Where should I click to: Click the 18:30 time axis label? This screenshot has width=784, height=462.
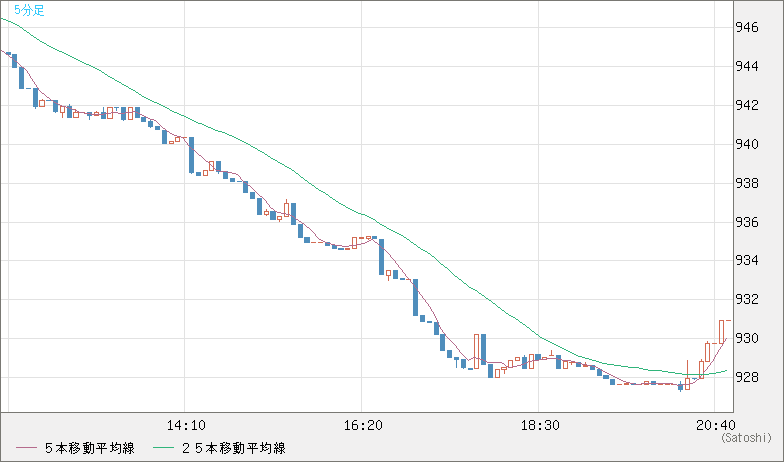click(x=540, y=426)
